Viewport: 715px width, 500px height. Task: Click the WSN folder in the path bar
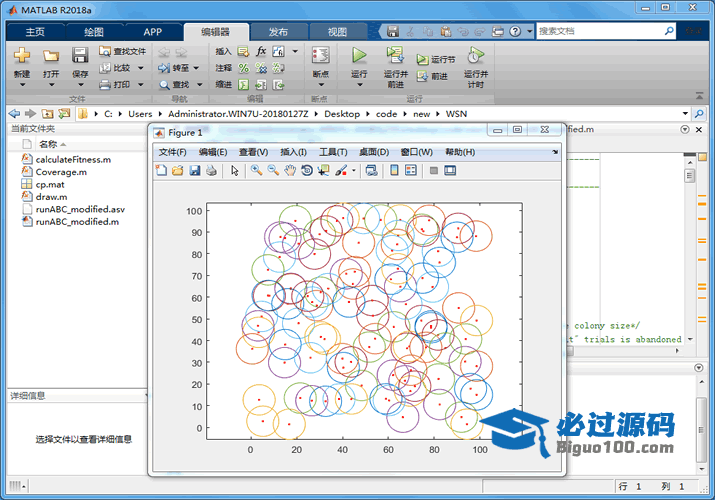[x=456, y=113]
